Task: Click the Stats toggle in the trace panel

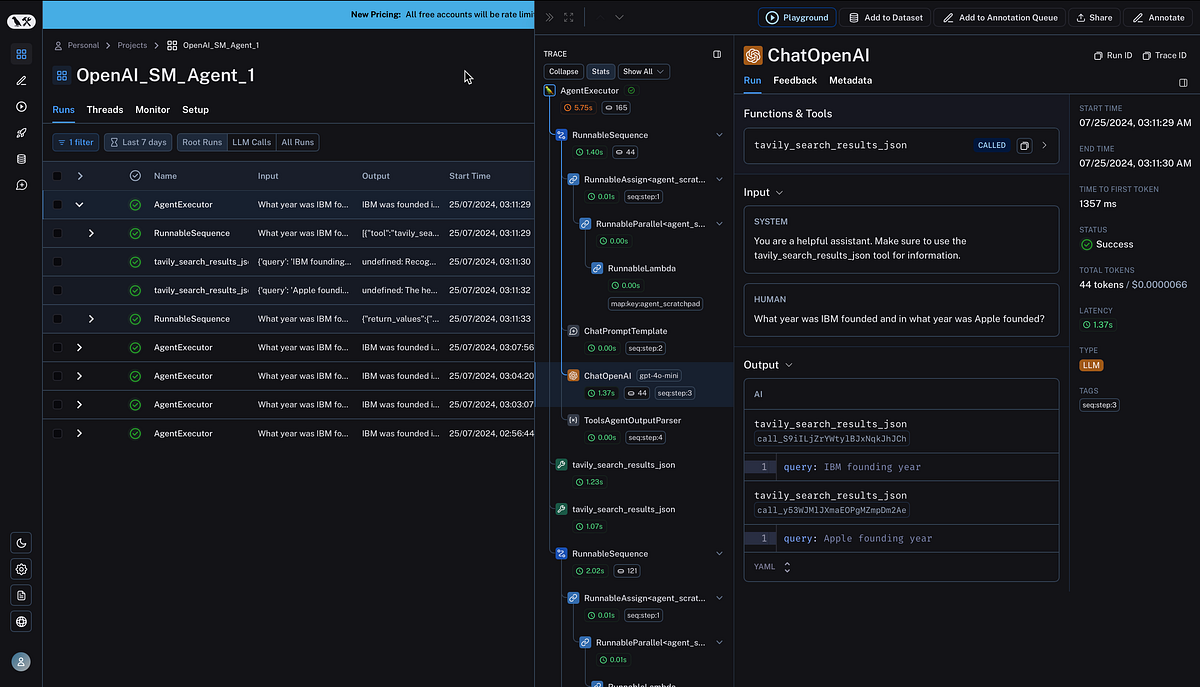Action: (600, 71)
